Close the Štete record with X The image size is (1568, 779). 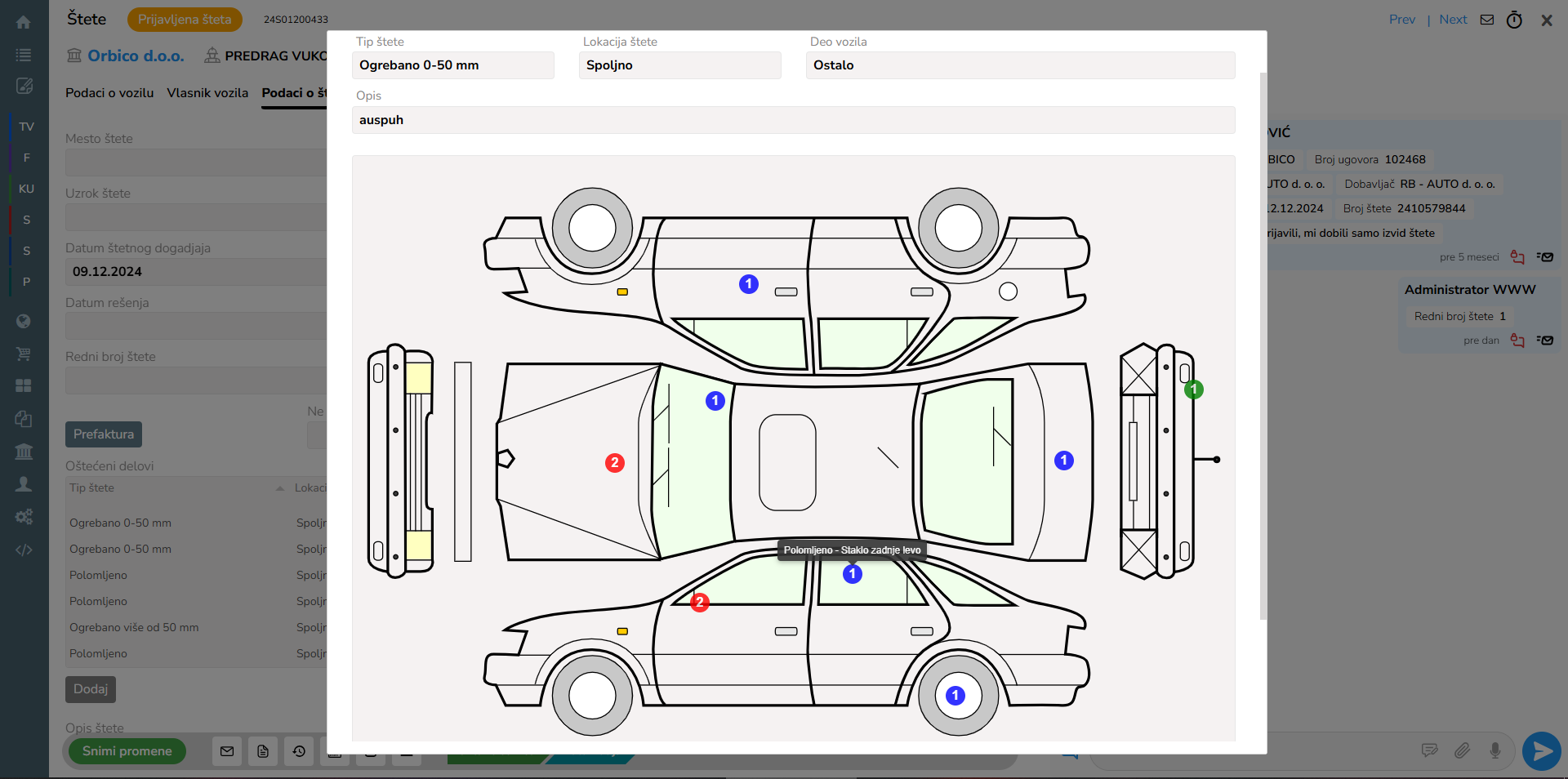coord(1547,20)
